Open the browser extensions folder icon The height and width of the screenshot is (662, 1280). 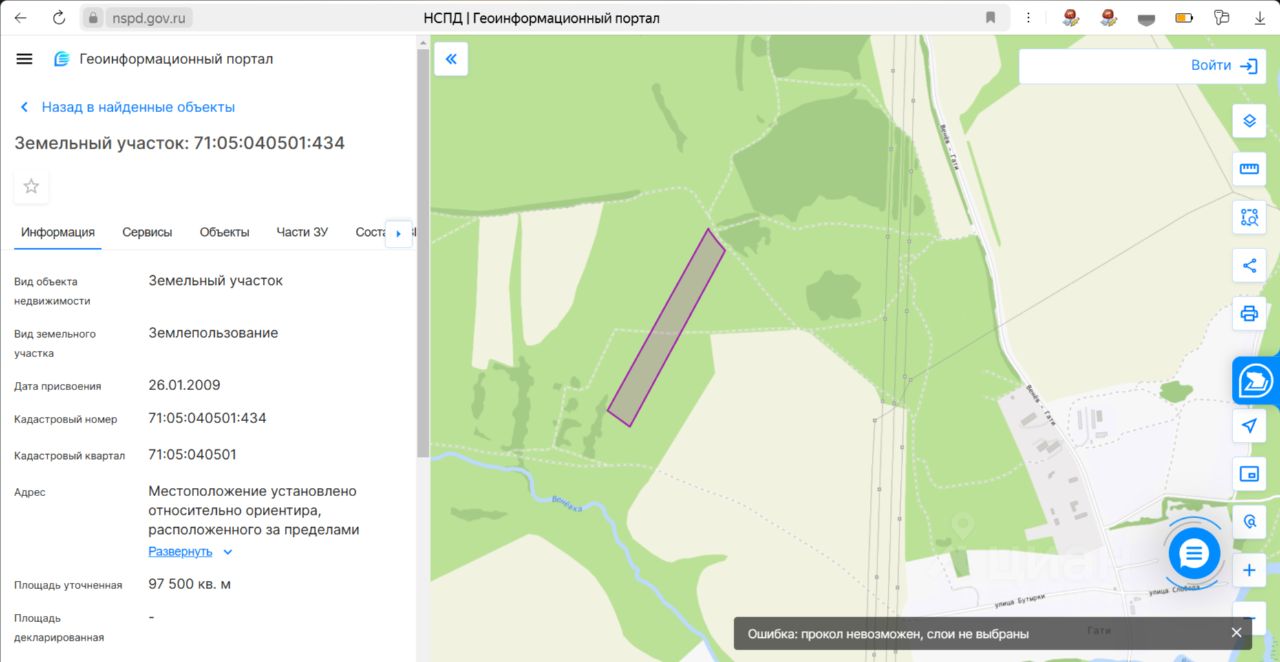1221,17
